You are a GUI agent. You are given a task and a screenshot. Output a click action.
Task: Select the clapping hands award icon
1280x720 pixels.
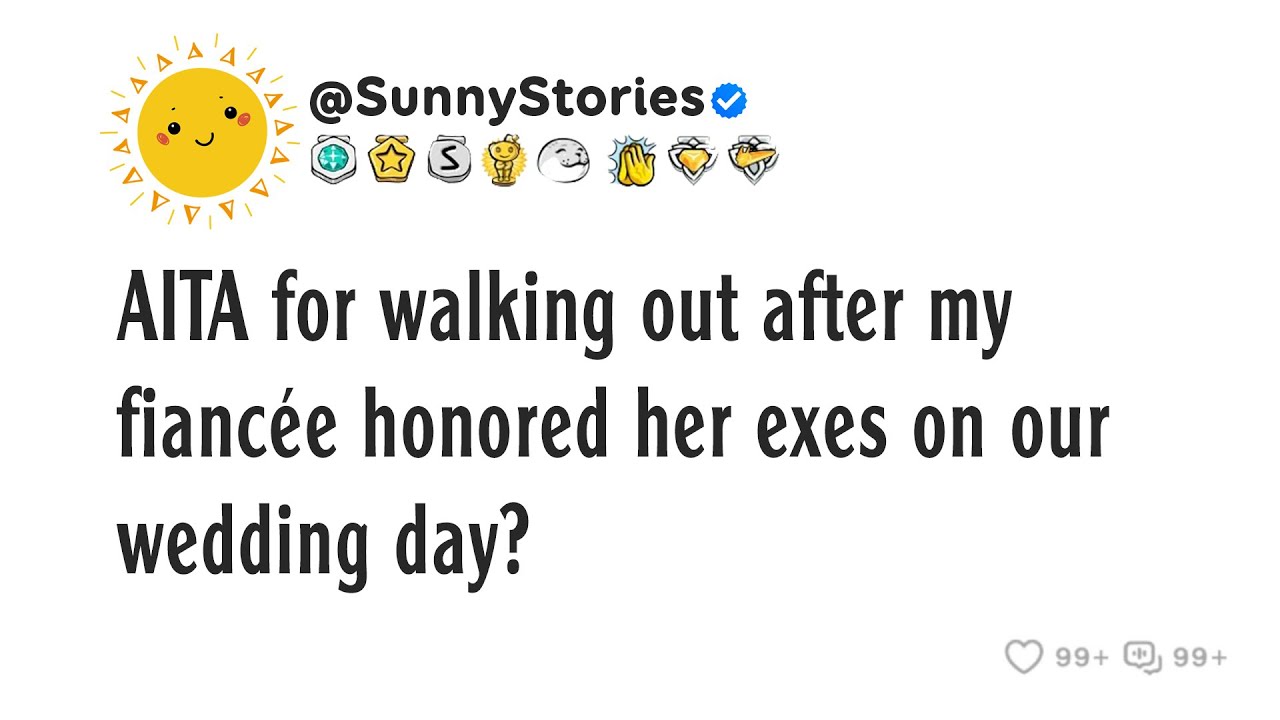coord(632,161)
